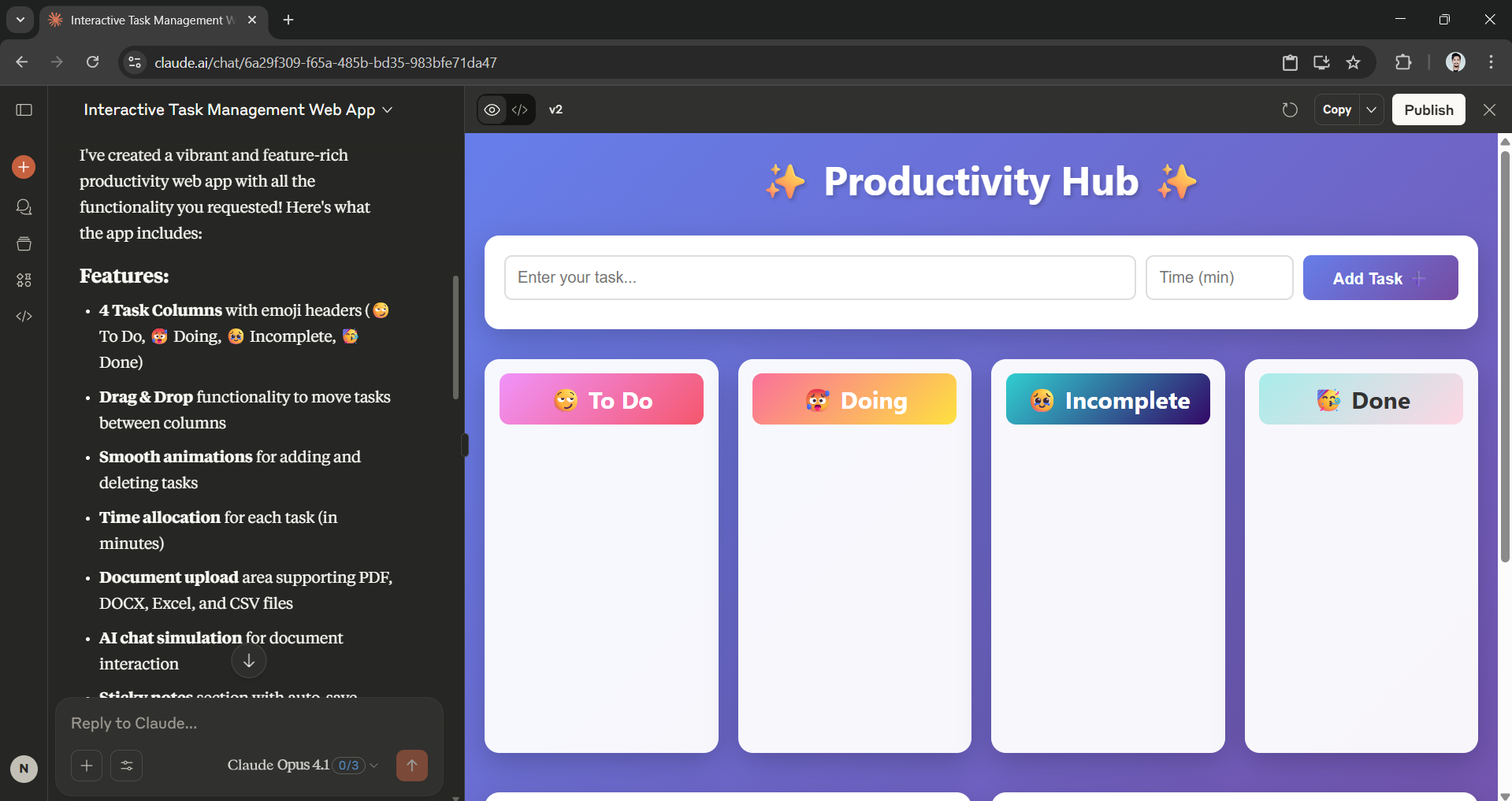Start a new chat with the plus icon
The width and height of the screenshot is (1512, 801).
click(x=24, y=167)
